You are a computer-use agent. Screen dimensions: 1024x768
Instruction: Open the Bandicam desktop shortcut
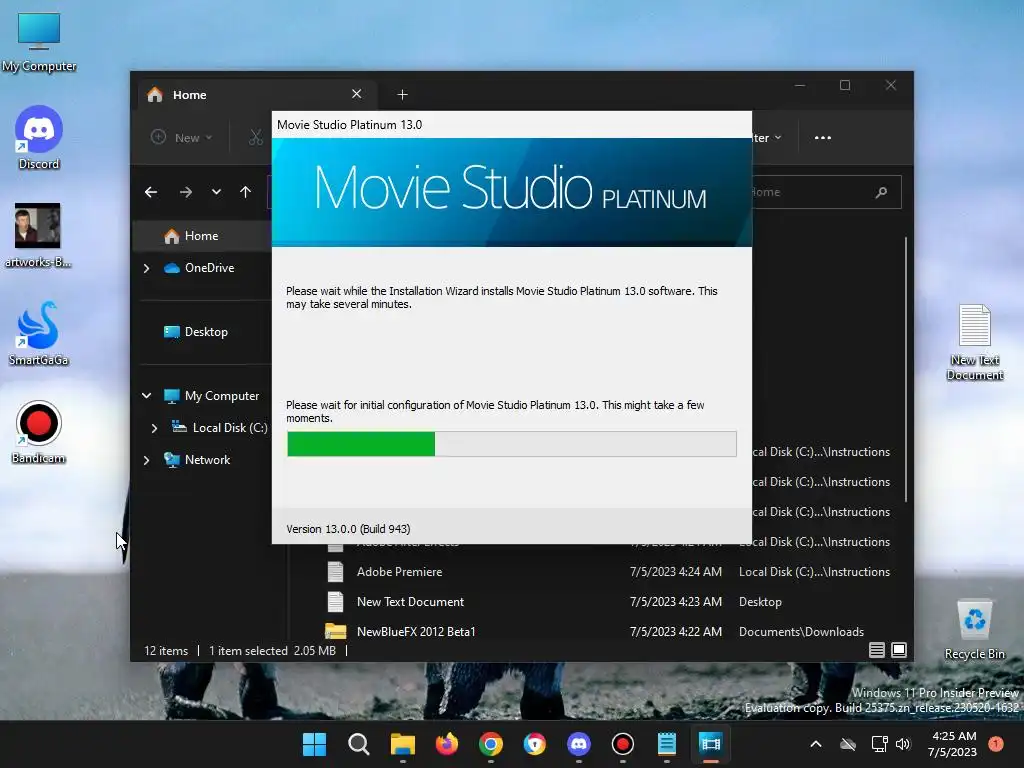(x=38, y=432)
